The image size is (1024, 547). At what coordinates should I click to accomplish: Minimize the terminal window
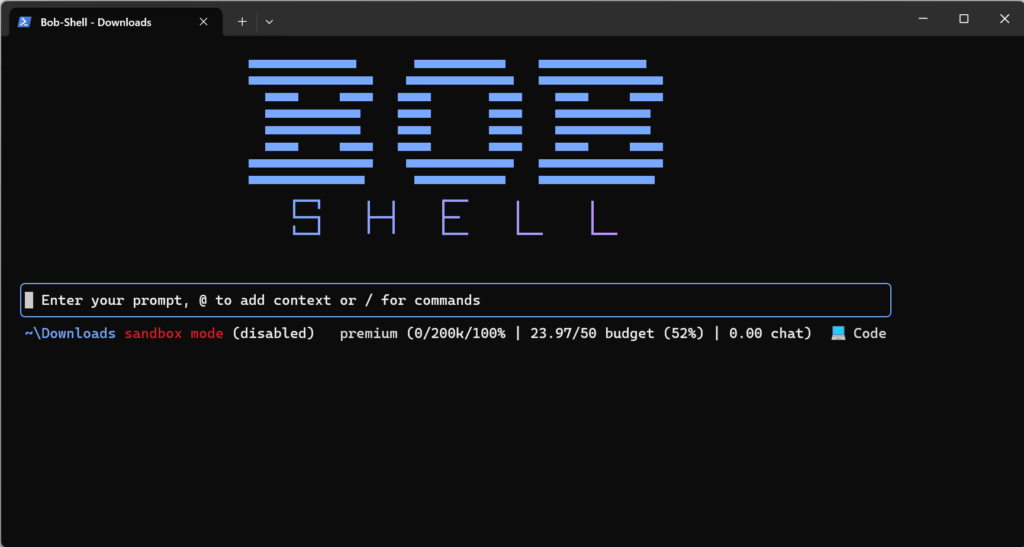[x=918, y=19]
